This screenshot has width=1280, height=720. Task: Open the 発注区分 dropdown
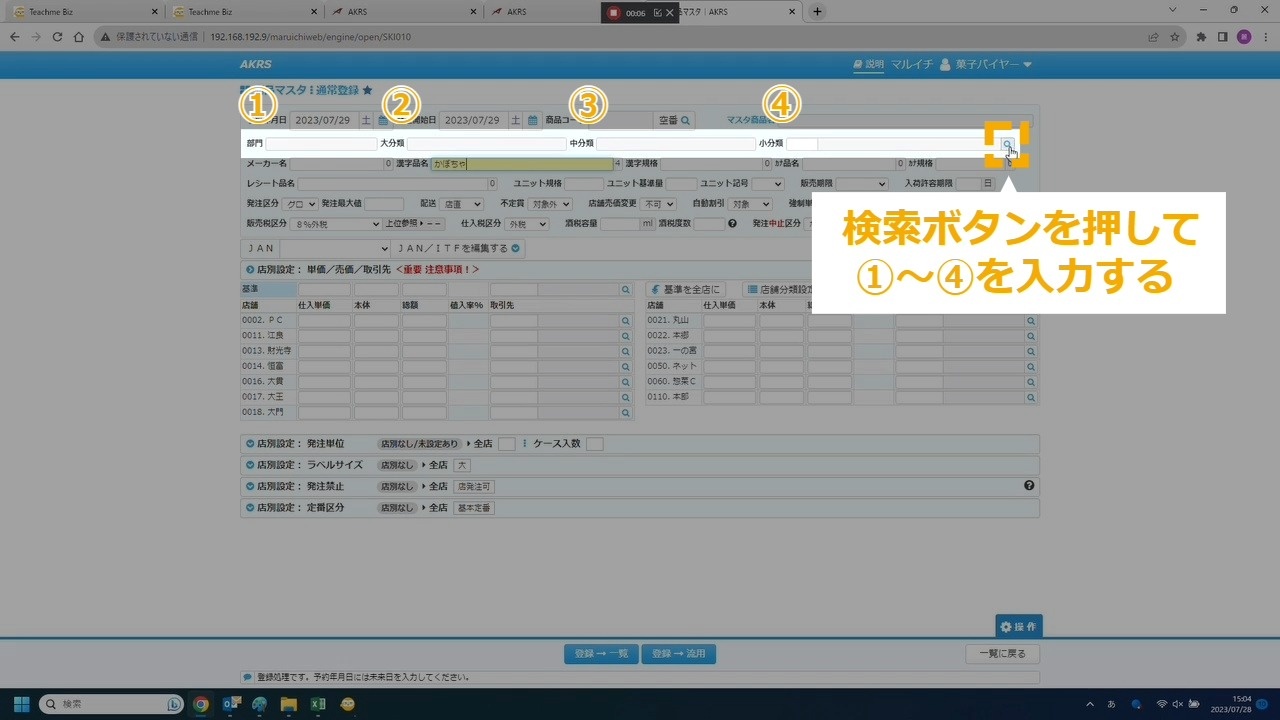tap(299, 204)
